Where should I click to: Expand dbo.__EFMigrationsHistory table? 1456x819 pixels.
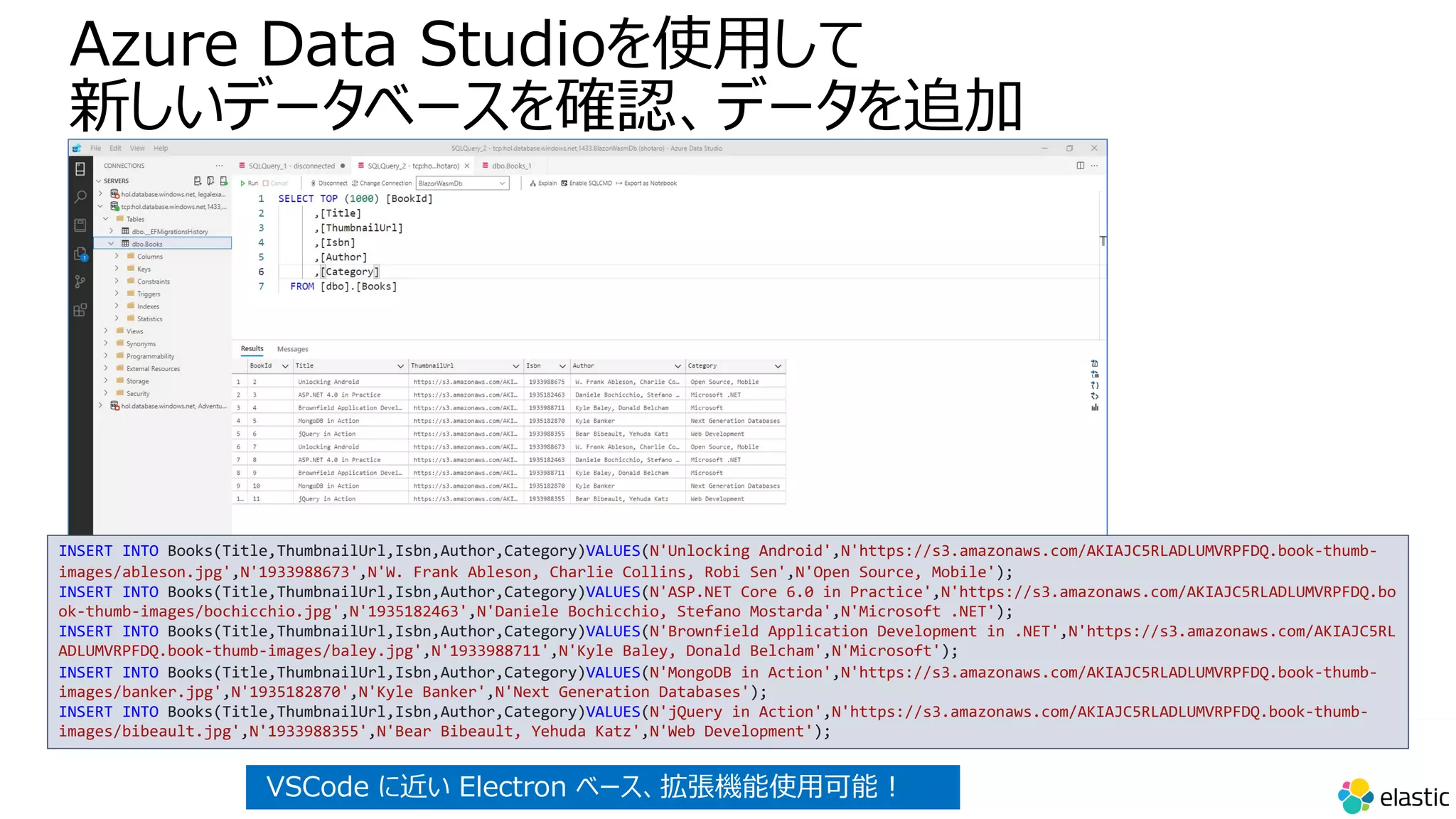[x=112, y=231]
